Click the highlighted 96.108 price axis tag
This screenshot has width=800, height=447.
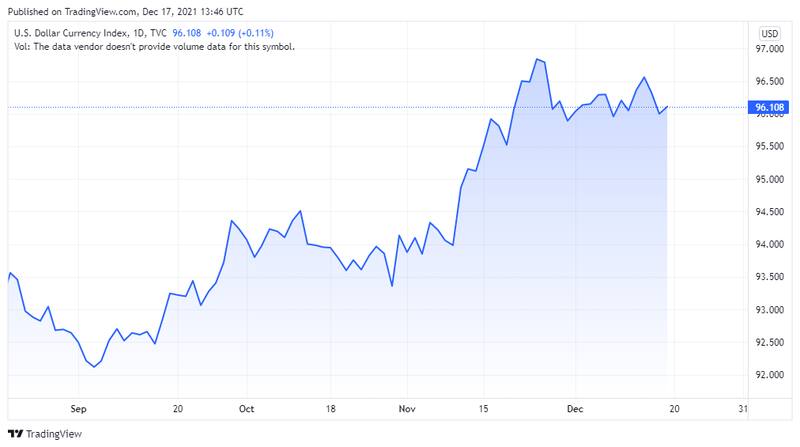pos(769,107)
